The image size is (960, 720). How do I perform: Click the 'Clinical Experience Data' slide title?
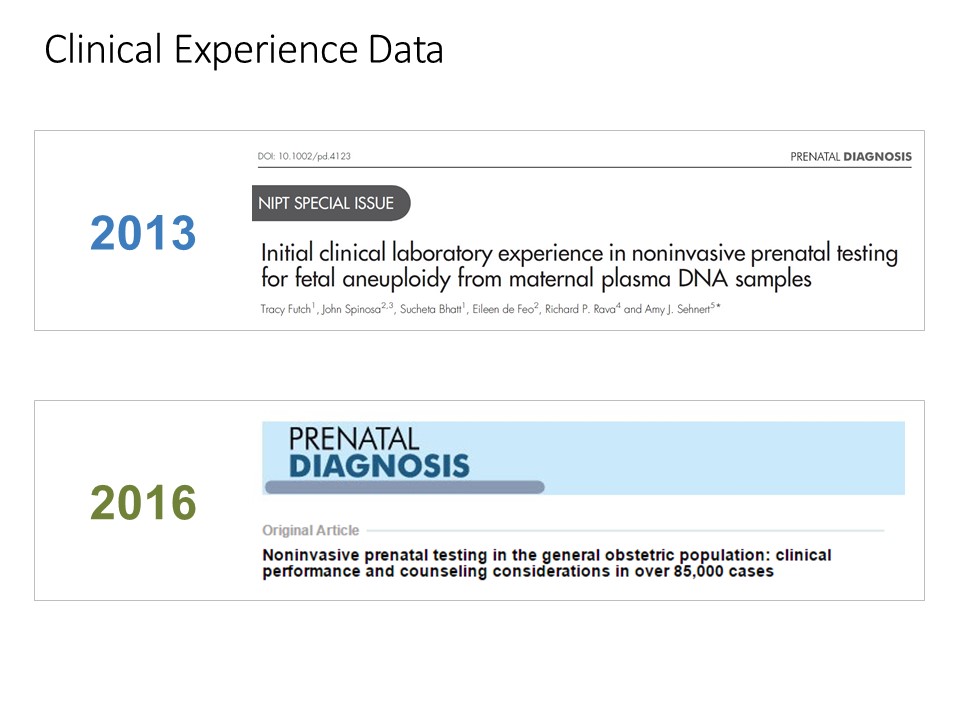coord(244,50)
